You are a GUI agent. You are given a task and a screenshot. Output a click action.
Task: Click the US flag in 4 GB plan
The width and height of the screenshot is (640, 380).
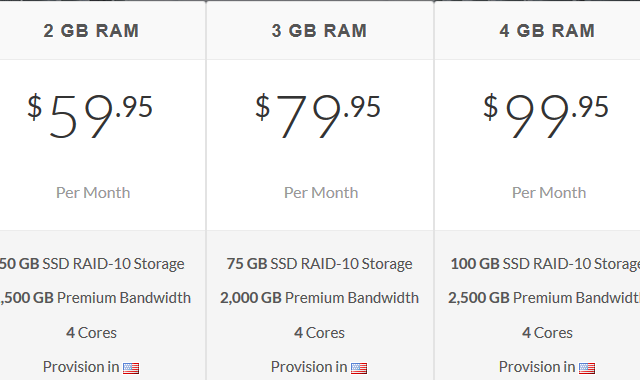click(587, 369)
